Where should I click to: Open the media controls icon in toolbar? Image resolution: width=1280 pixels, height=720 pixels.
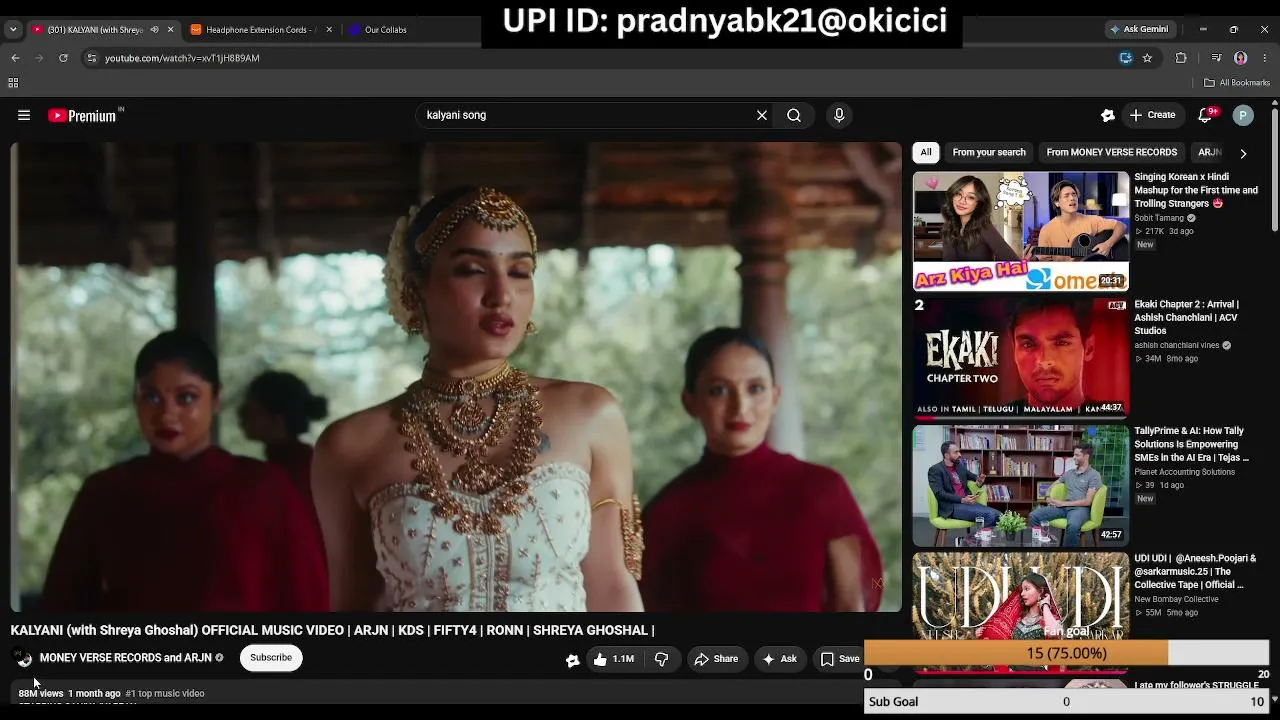1216,58
